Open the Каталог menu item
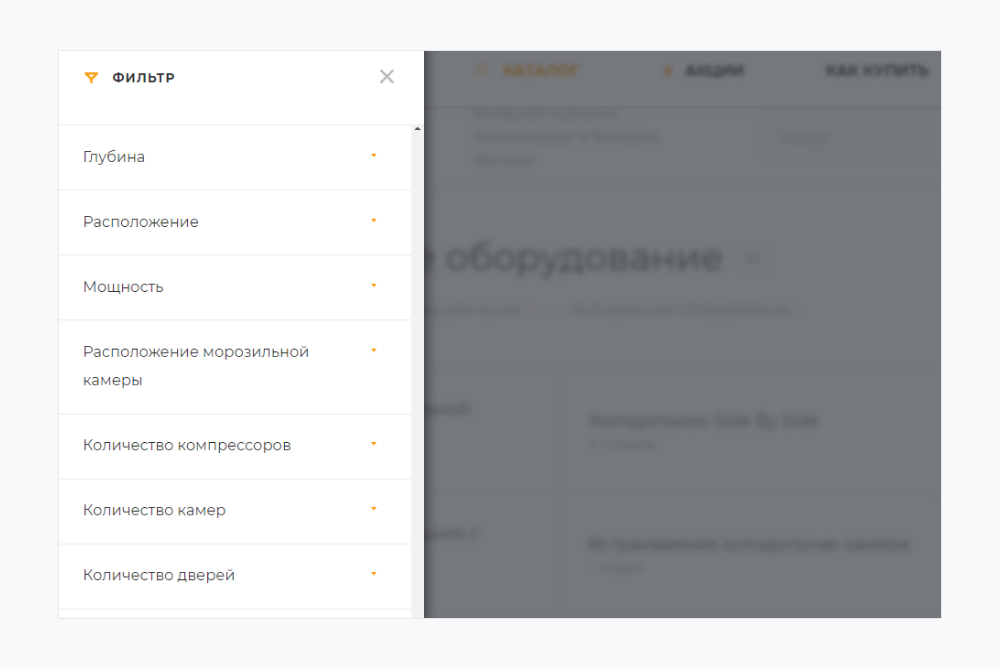1000x669 pixels. tap(540, 71)
